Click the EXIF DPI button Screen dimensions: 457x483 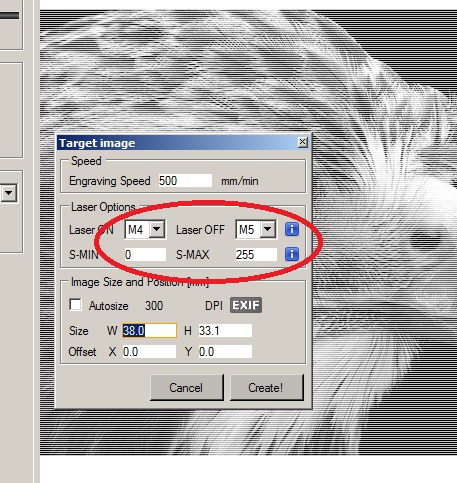tap(246, 305)
